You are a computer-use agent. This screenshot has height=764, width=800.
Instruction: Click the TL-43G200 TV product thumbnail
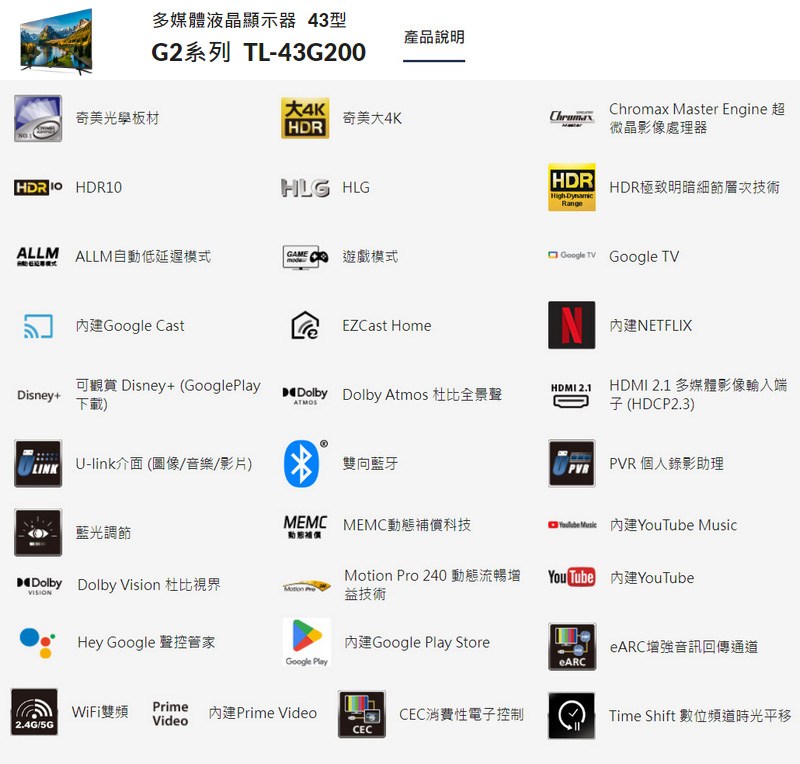tap(56, 41)
